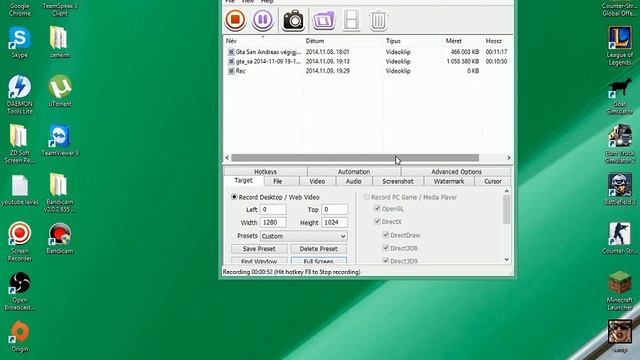Click the Full Screen button
The height and width of the screenshot is (360, 640).
click(319, 261)
